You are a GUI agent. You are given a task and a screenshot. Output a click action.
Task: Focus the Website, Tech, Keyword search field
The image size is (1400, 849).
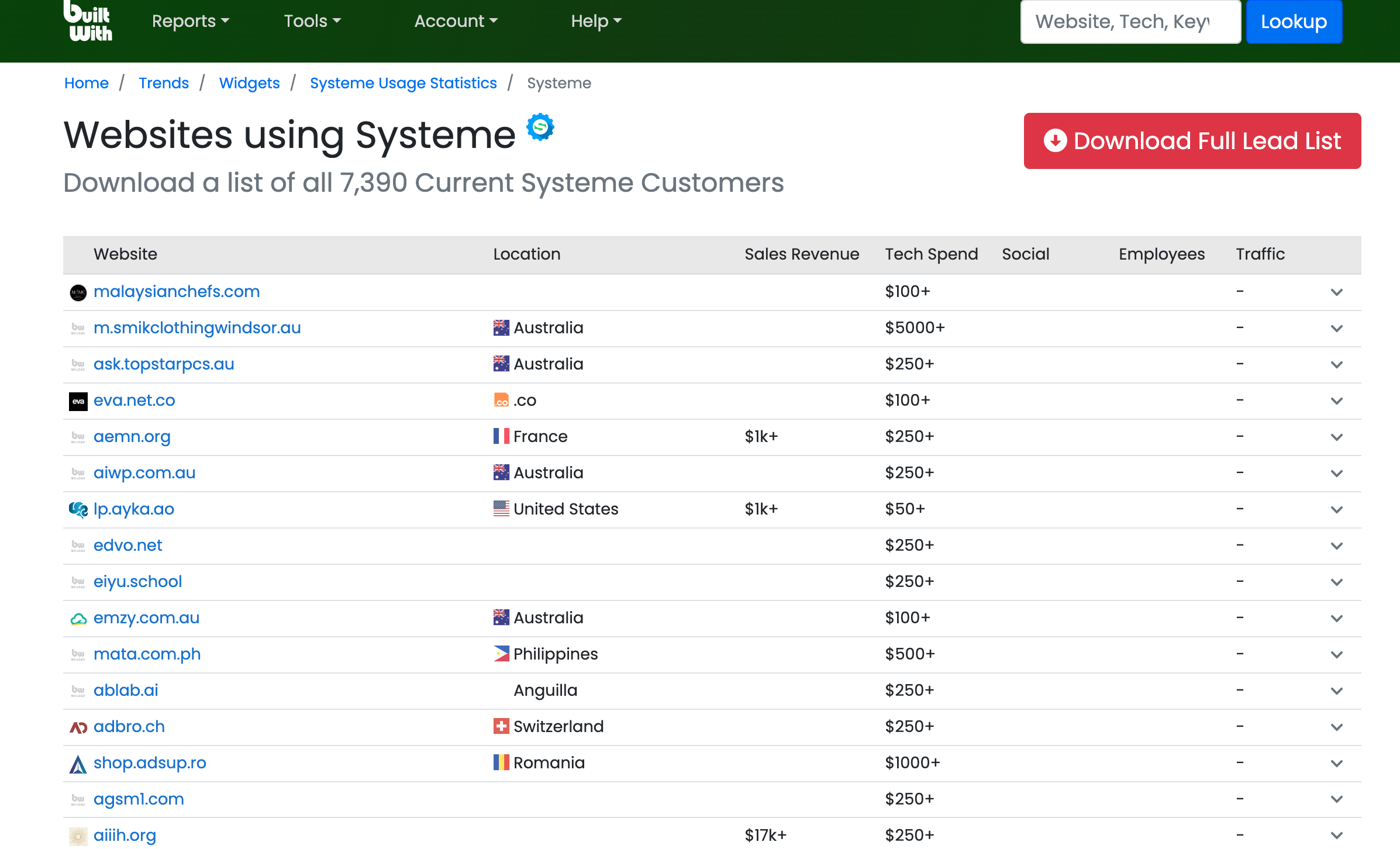pyautogui.click(x=1130, y=22)
